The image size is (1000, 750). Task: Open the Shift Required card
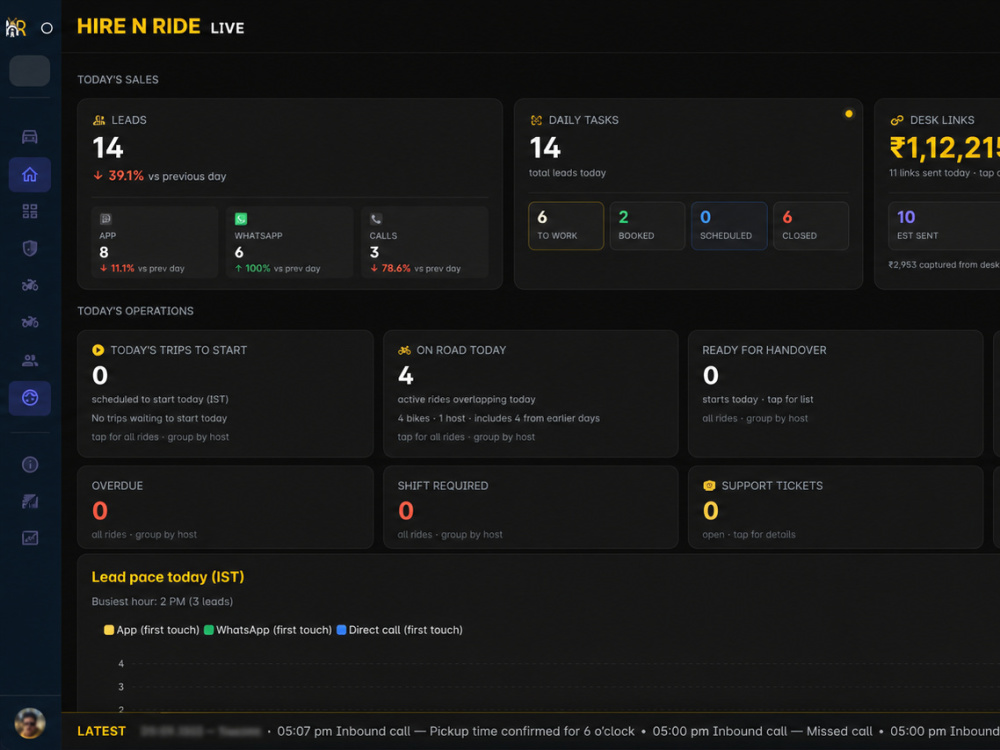pyautogui.click(x=531, y=507)
